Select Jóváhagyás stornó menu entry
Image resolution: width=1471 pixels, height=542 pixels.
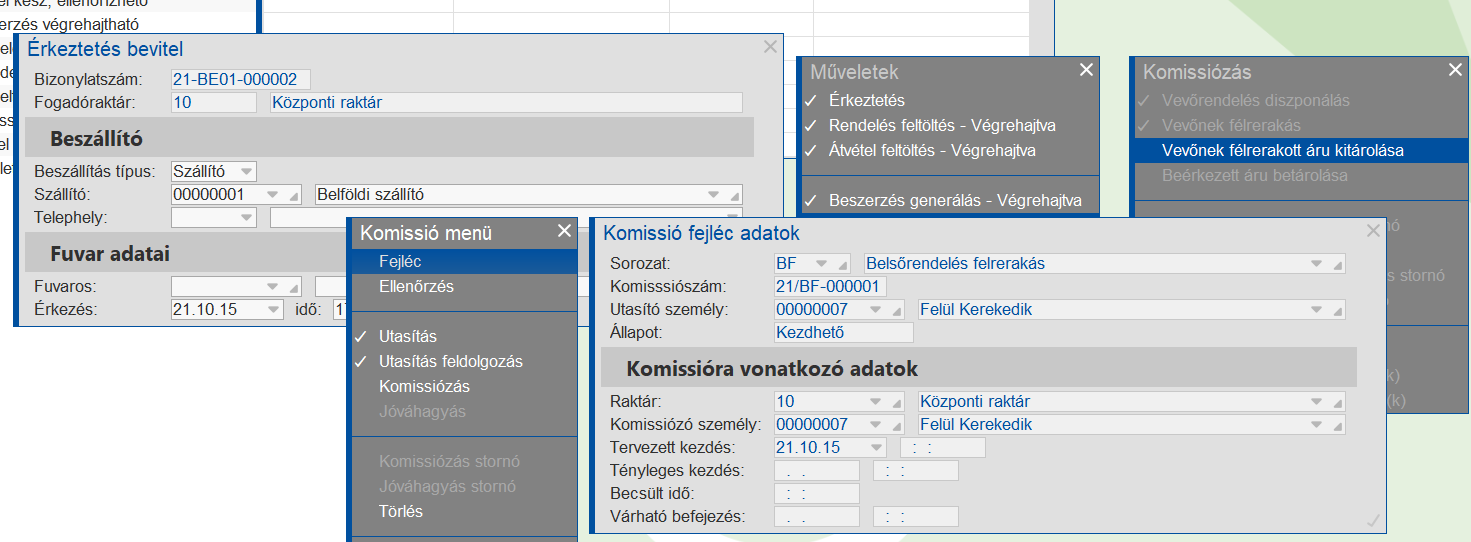(465, 486)
